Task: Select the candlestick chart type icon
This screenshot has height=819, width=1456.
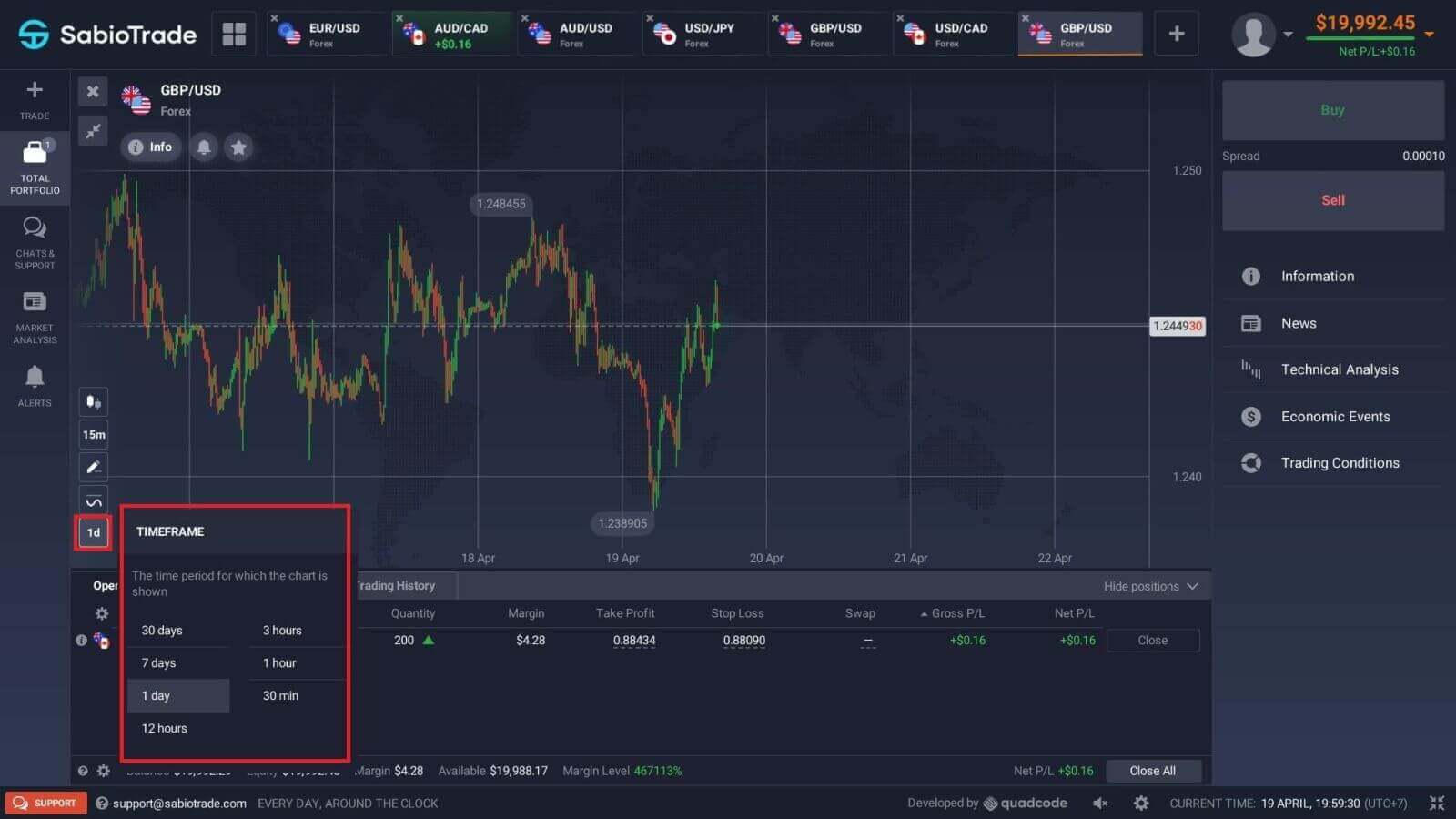Action: [x=93, y=401]
